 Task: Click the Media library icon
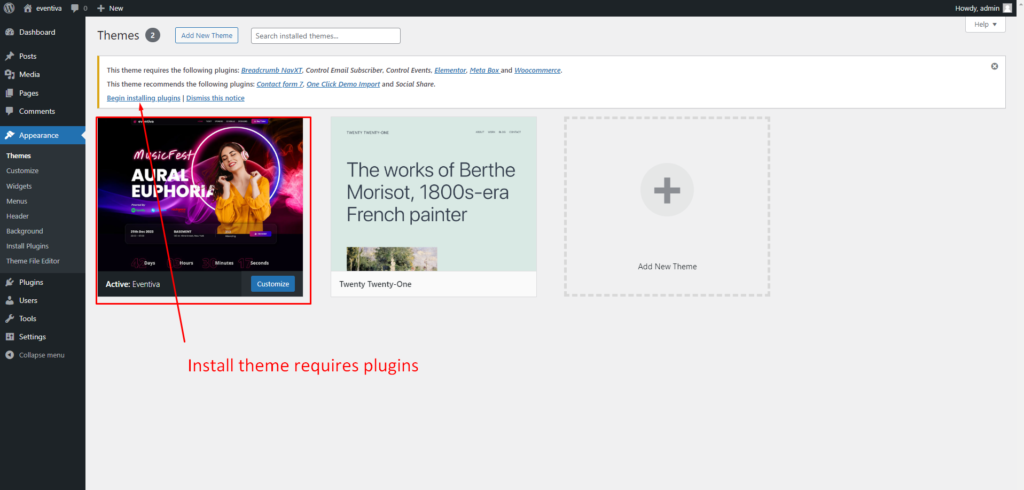pyautogui.click(x=9, y=74)
